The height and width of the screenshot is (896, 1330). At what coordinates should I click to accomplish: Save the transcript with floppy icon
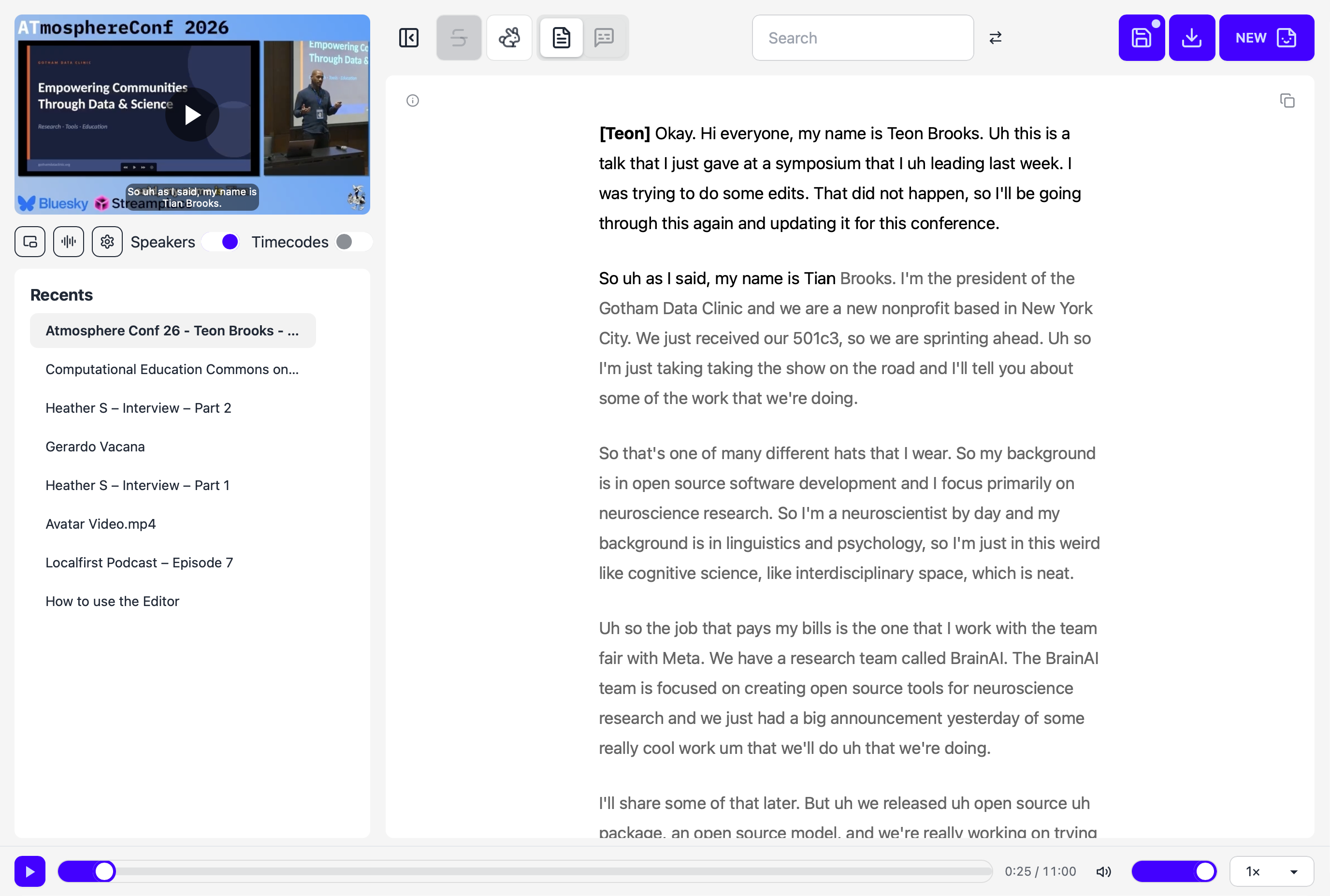(1142, 38)
